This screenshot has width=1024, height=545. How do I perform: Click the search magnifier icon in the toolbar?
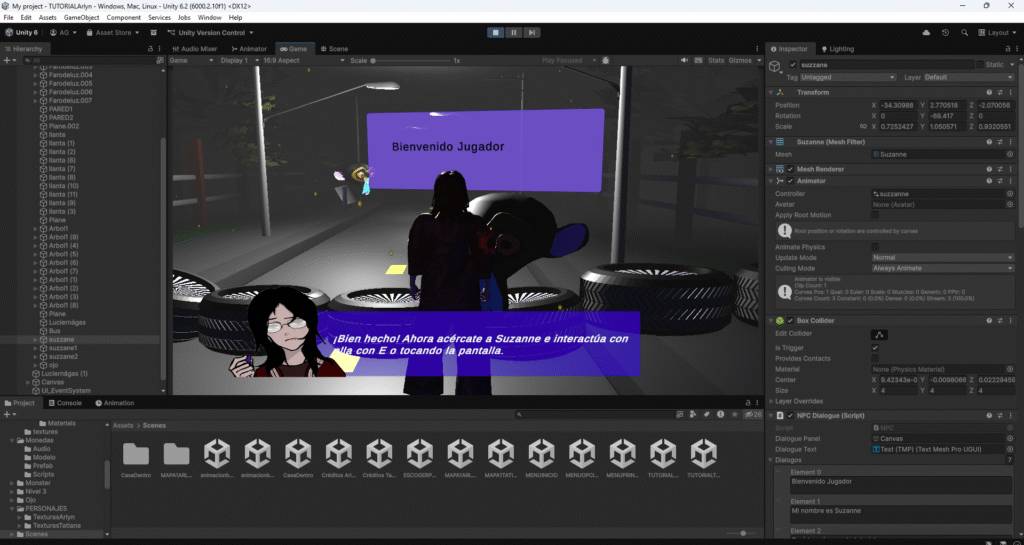(x=964, y=32)
